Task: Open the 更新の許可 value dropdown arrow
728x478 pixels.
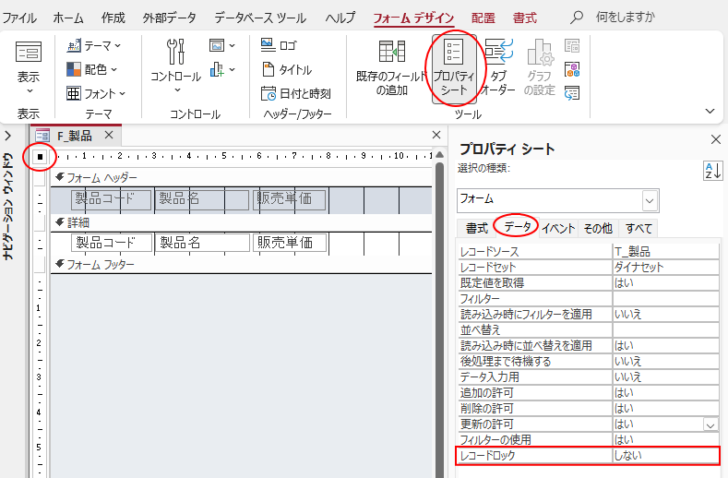Action: tap(710, 425)
